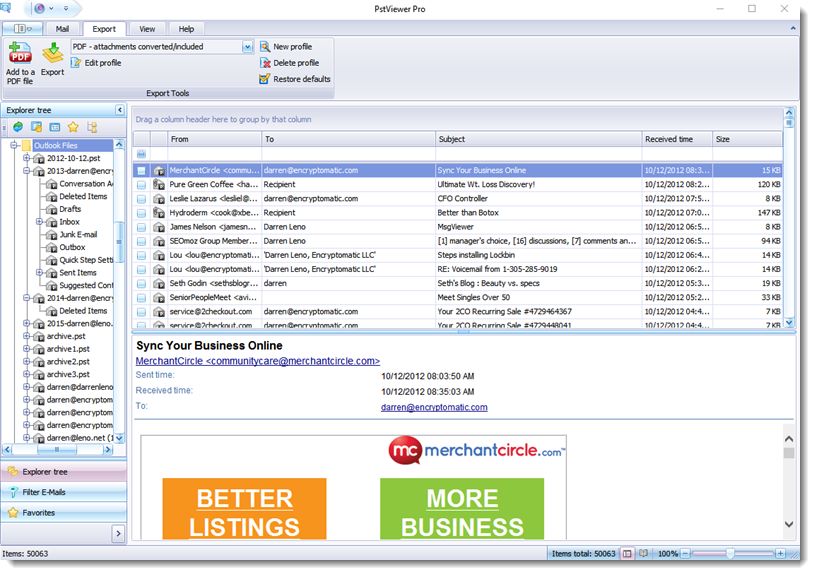The width and height of the screenshot is (815, 575).
Task: Select the Junk E-mail folder
Action: pos(78,234)
